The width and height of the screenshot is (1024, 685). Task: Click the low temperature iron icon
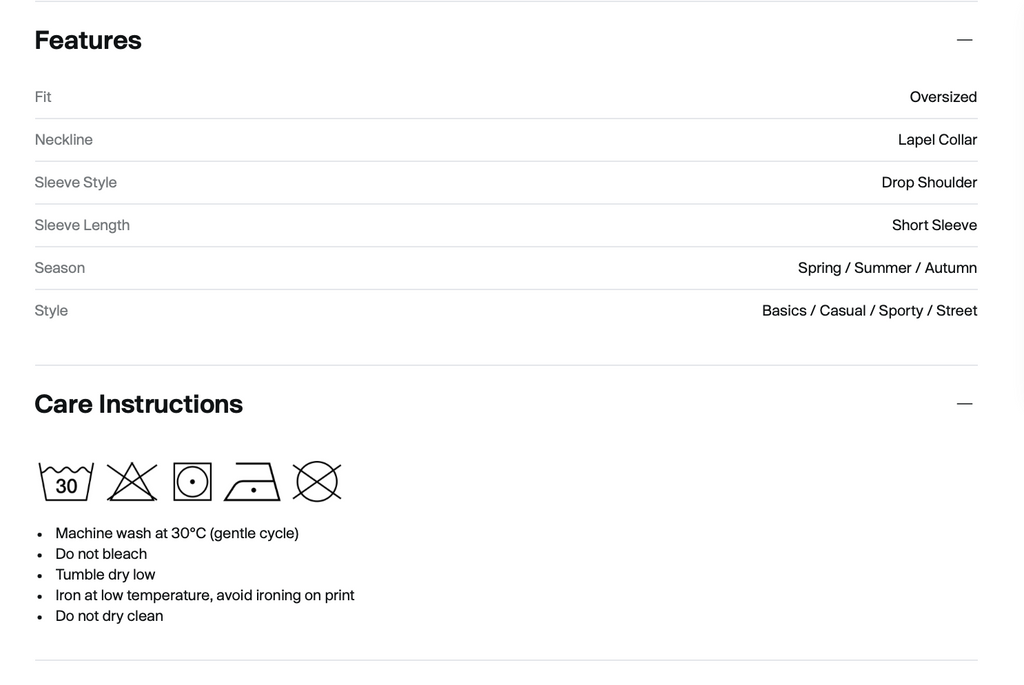pyautogui.click(x=252, y=482)
